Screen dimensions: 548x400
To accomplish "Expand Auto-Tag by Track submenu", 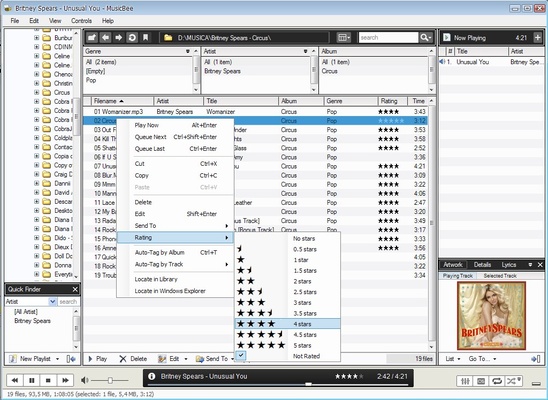I will (x=175, y=264).
